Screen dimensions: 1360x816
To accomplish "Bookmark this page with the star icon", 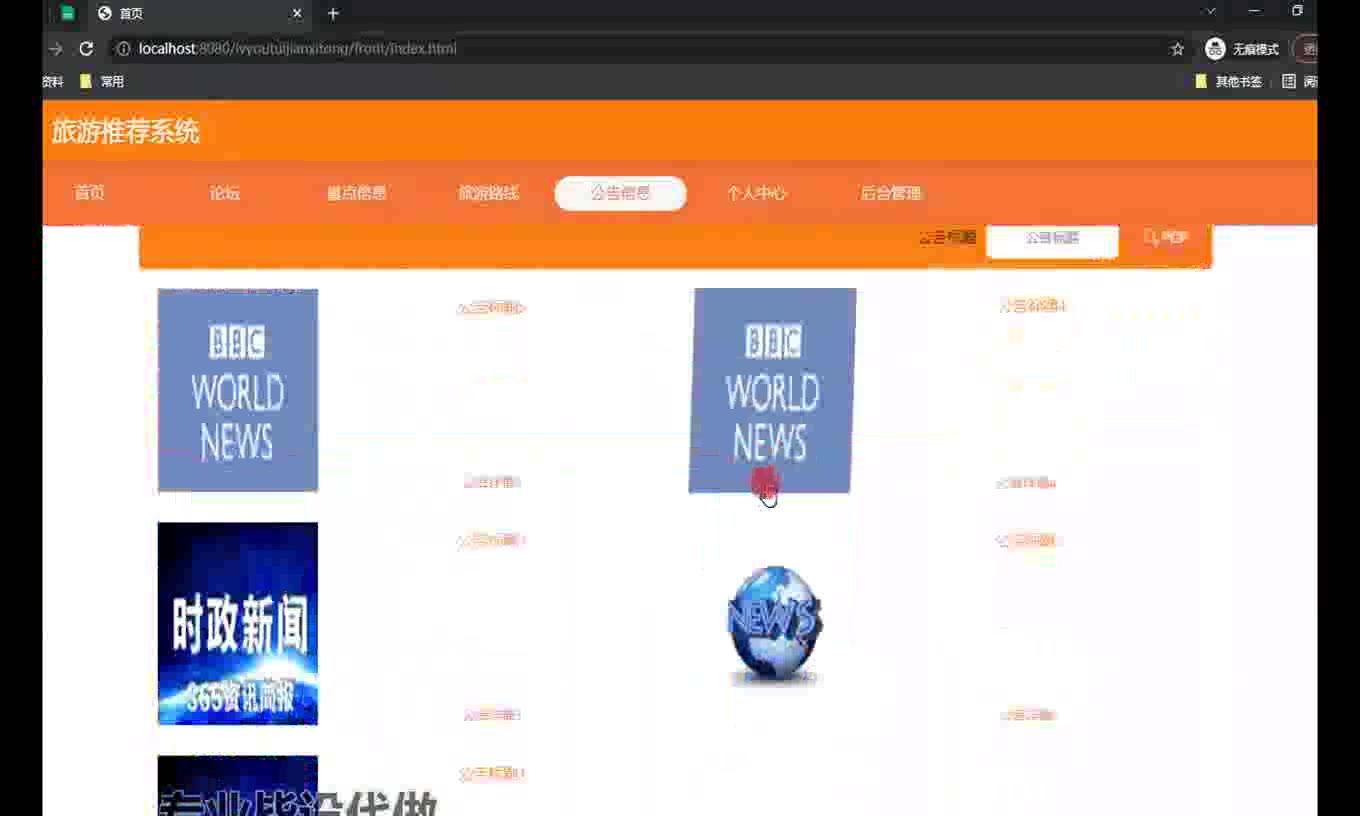I will (x=1177, y=49).
